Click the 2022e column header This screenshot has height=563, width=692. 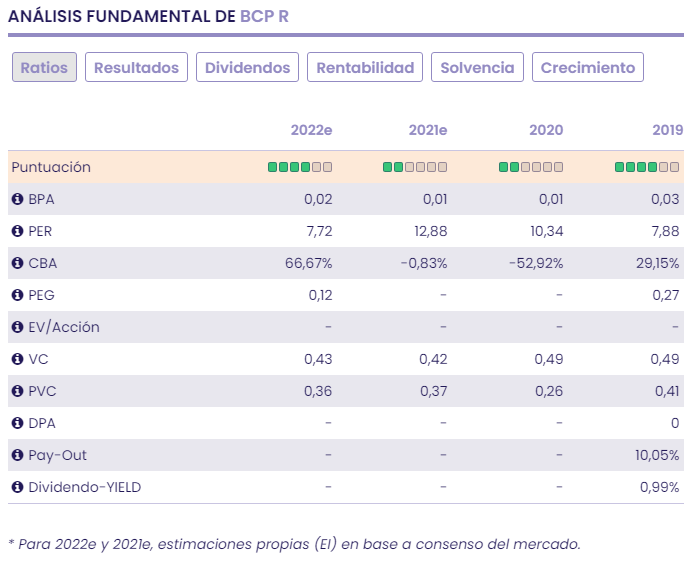[311, 130]
